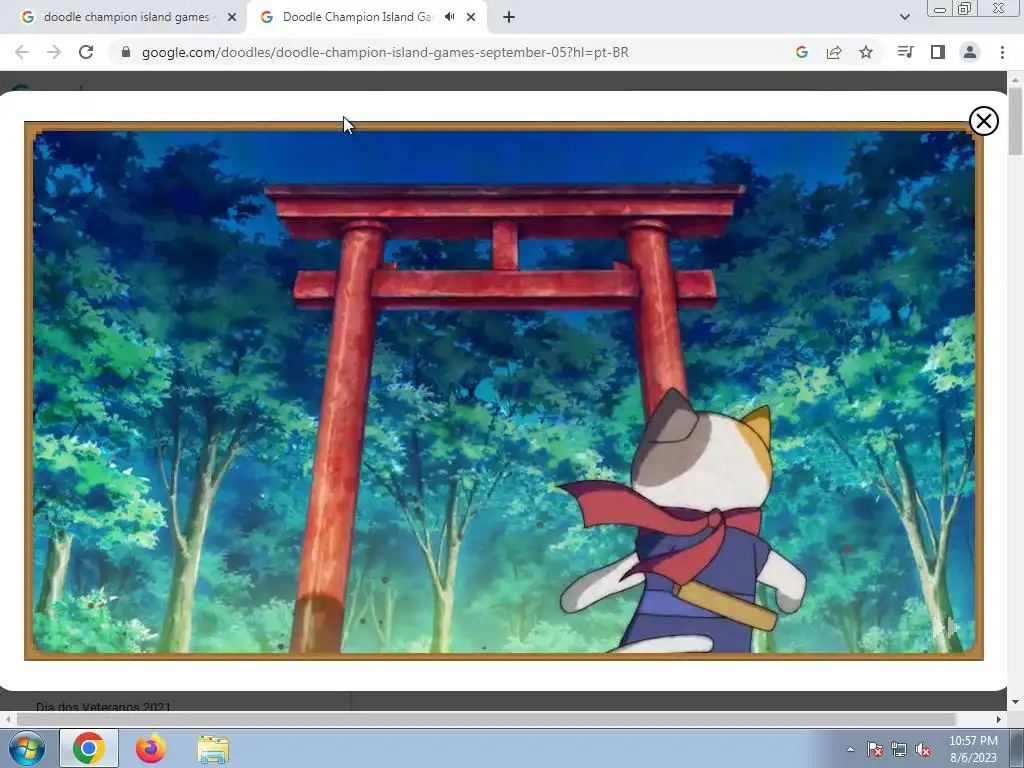Click the Show desktop button
The width and height of the screenshot is (1024, 768).
coord(1017,748)
